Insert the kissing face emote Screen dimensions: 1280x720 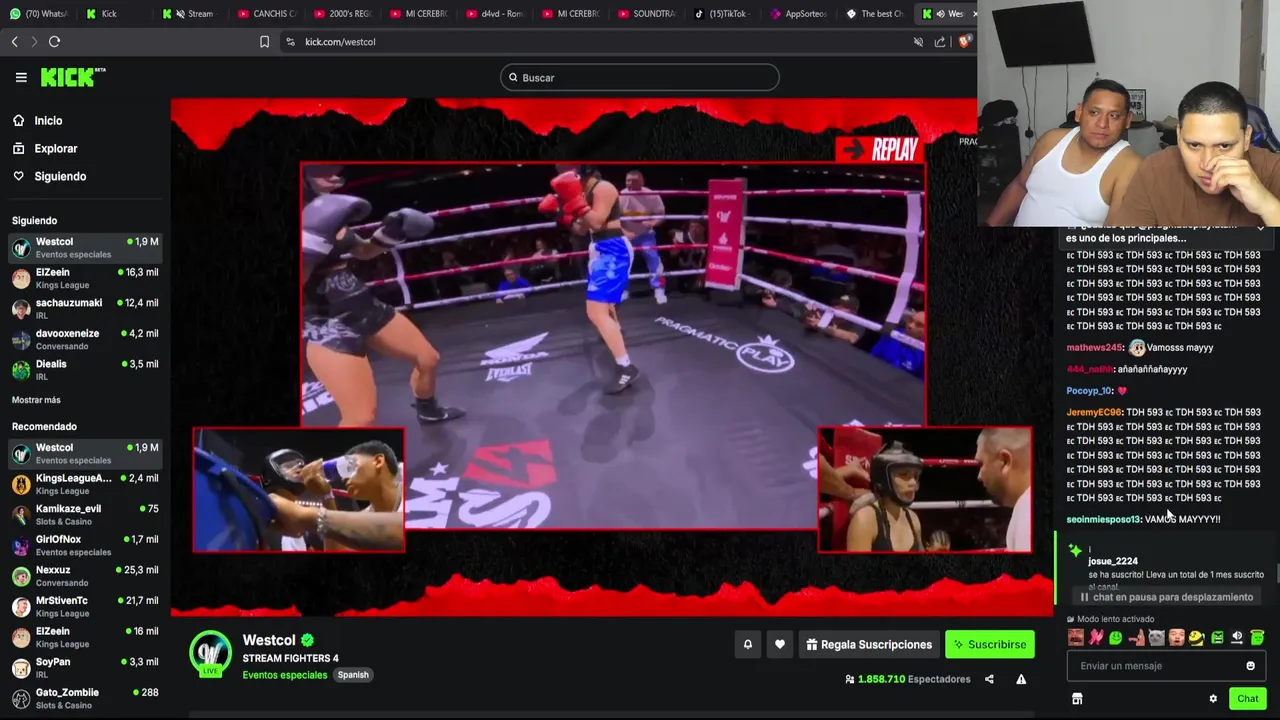click(x=1177, y=638)
